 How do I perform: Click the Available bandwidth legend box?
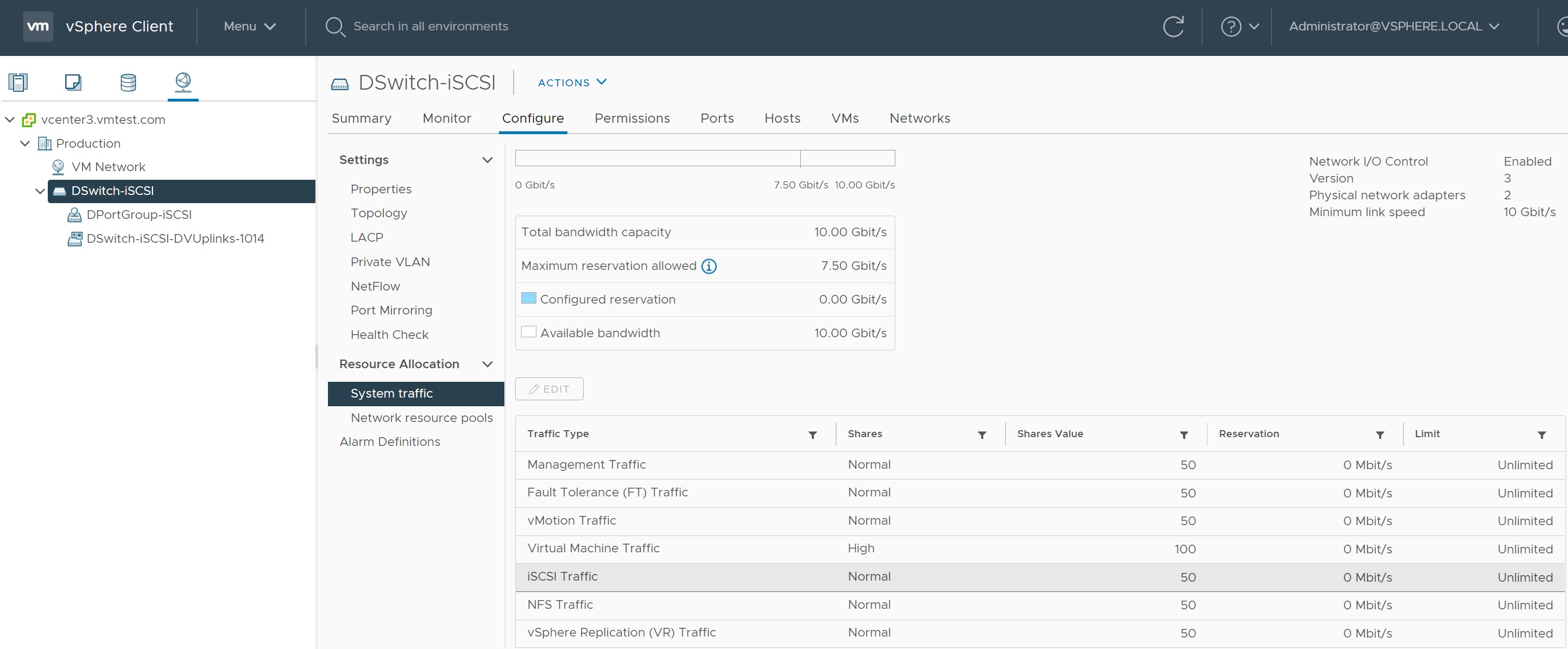coord(528,332)
